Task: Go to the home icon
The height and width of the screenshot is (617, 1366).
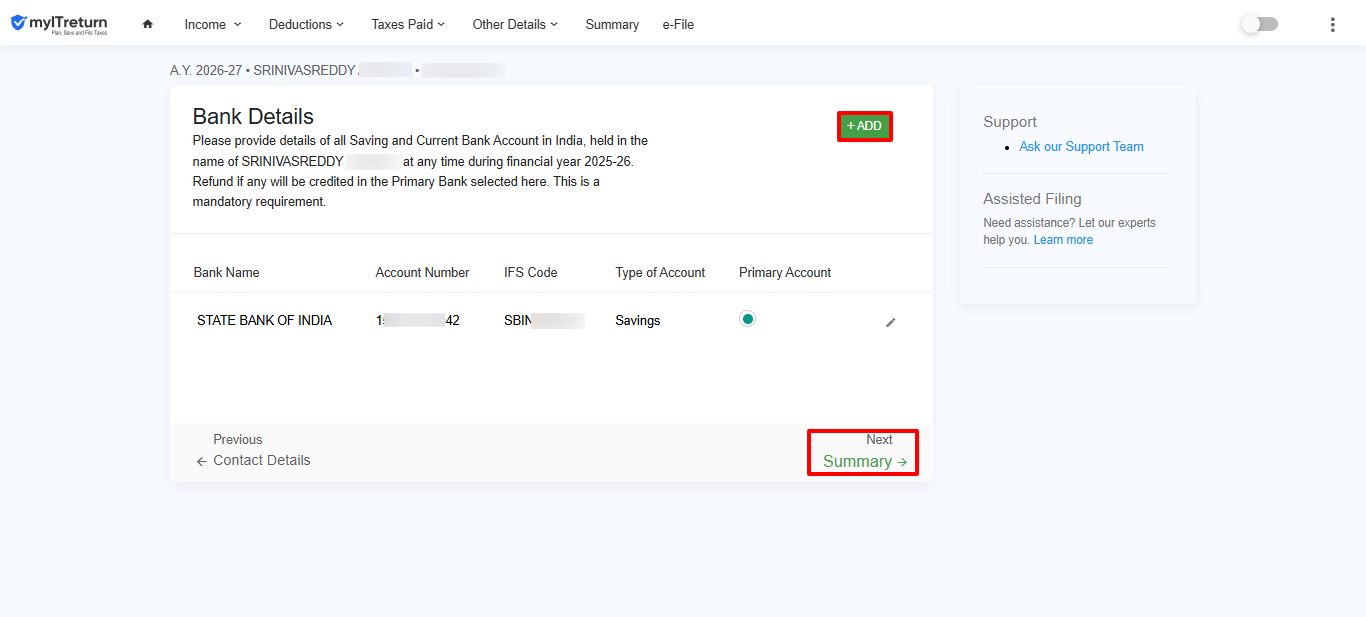Action: click(x=148, y=24)
